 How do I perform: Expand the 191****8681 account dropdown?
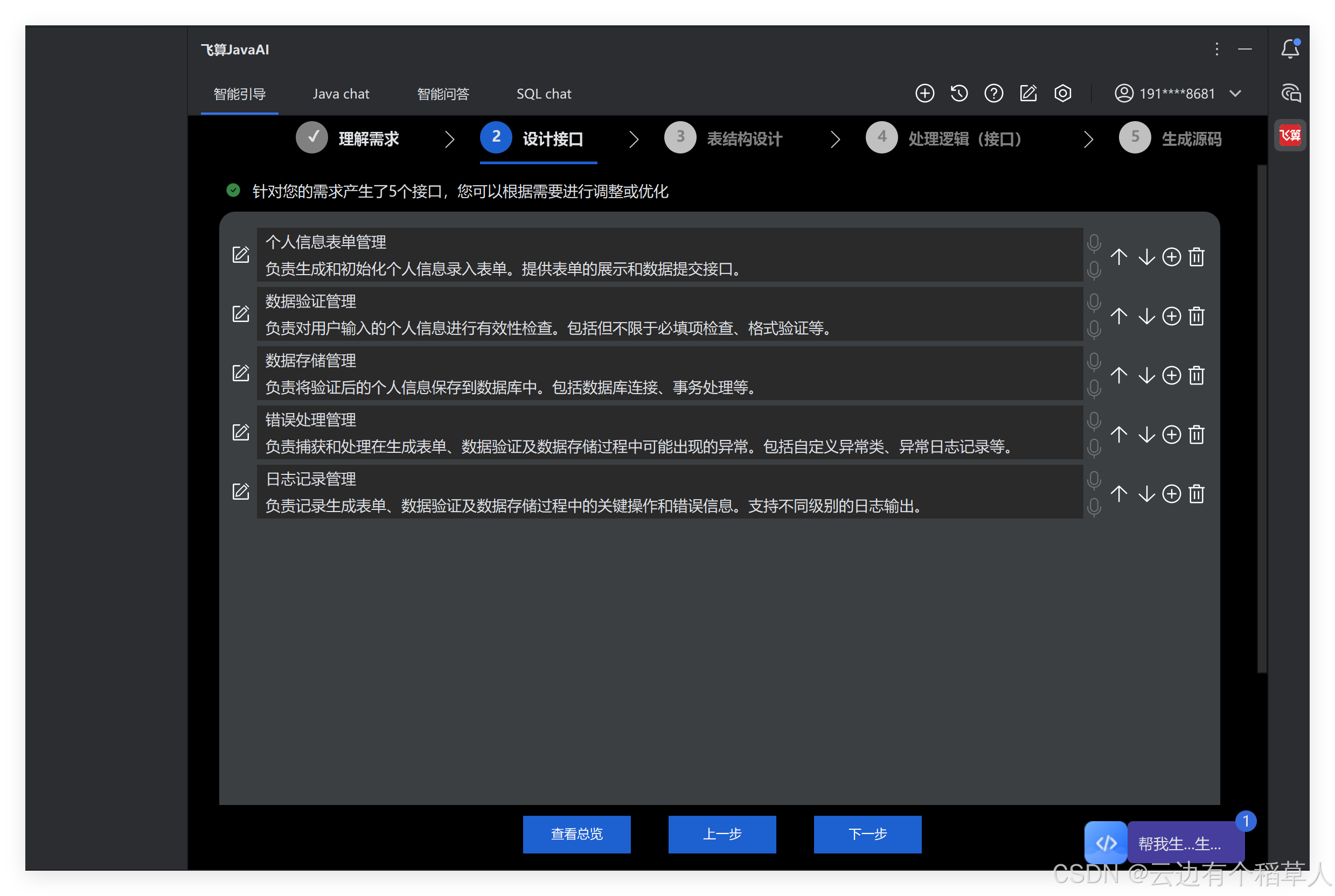(x=1235, y=94)
